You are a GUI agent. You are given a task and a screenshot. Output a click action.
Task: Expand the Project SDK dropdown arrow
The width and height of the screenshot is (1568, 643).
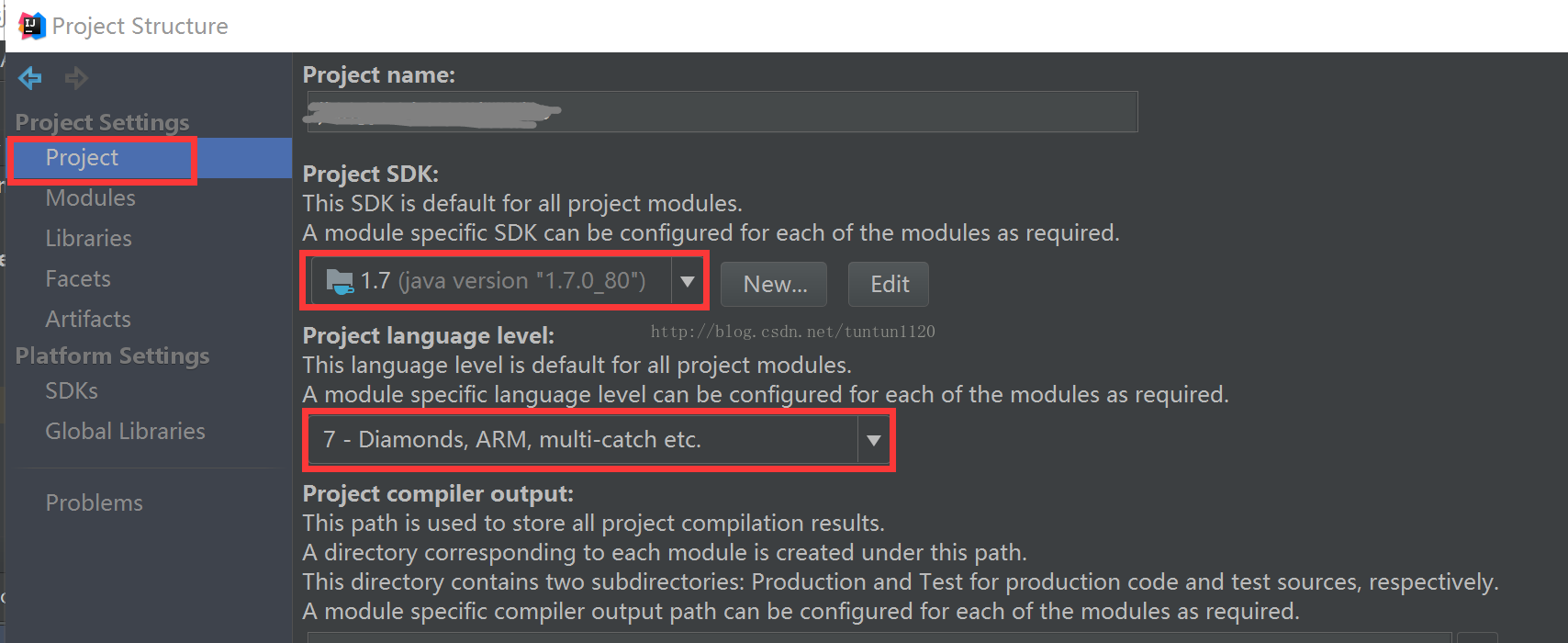click(687, 281)
